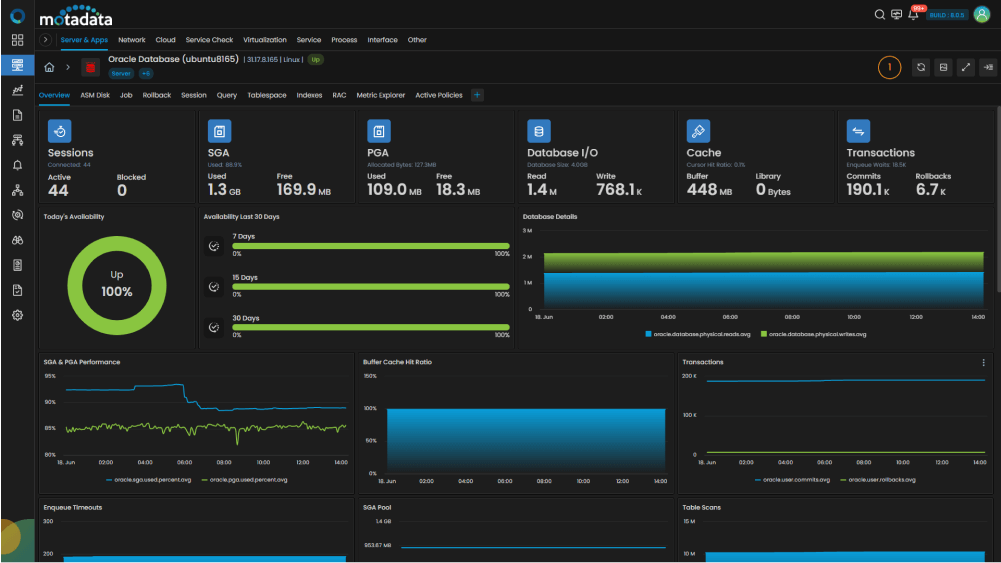The image size is (1001, 563).
Task: Switch to the Tablespace tab
Action: (x=267, y=95)
